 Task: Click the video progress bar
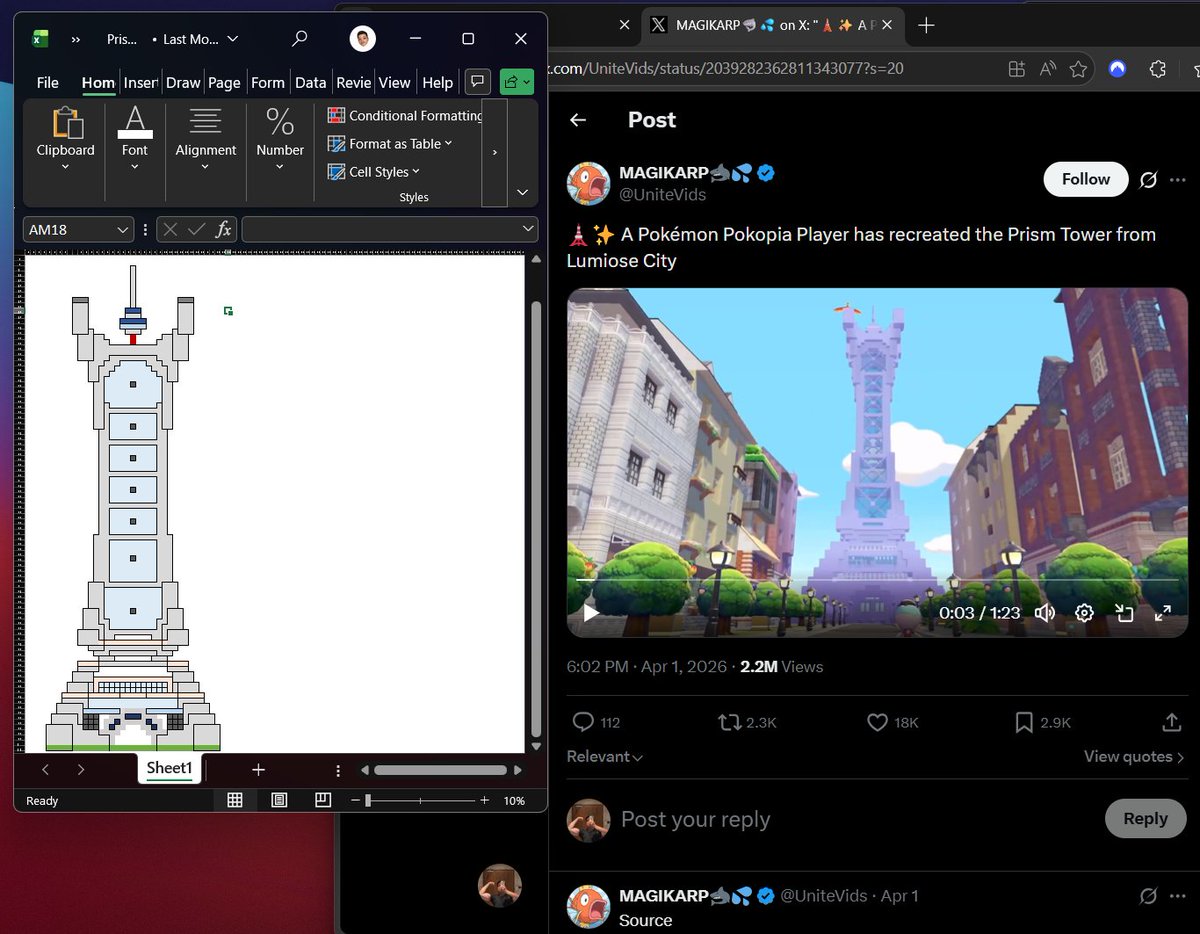point(877,580)
